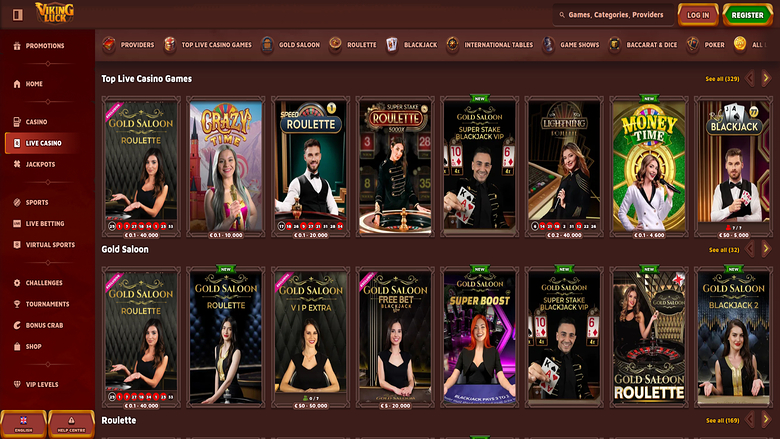Click the Jackpots icon in sidebar
The image size is (780, 439).
[x=17, y=164]
